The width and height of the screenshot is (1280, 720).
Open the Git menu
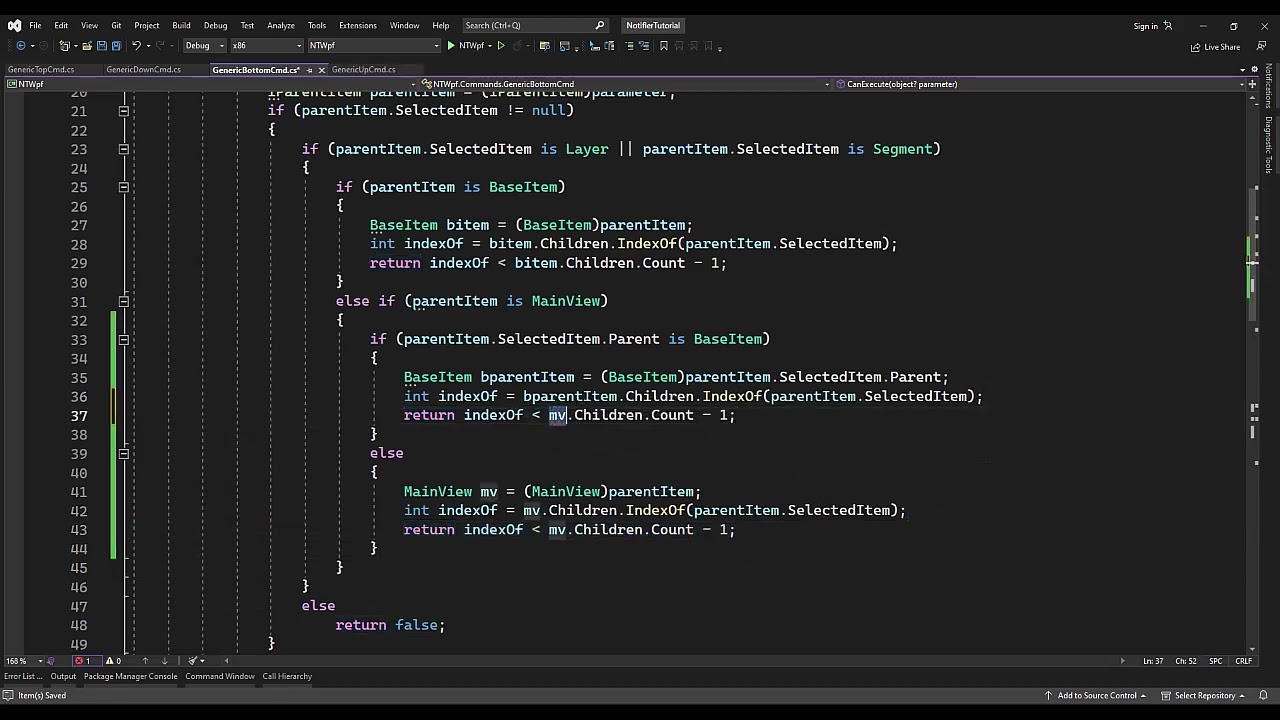point(116,26)
